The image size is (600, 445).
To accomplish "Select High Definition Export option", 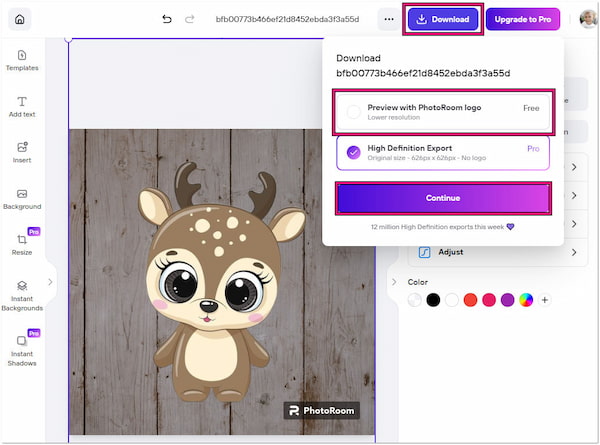I will (x=443, y=153).
